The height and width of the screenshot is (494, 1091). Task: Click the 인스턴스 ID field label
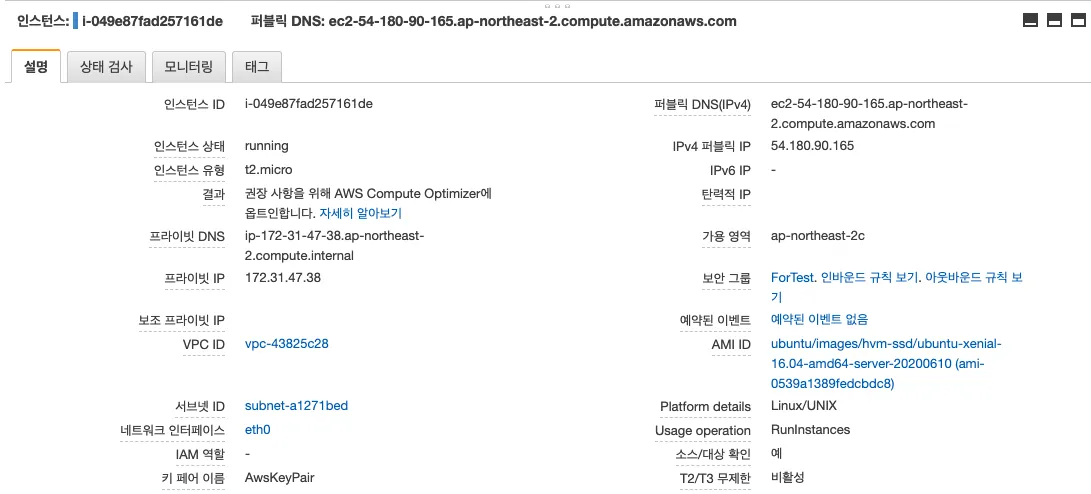194,105
